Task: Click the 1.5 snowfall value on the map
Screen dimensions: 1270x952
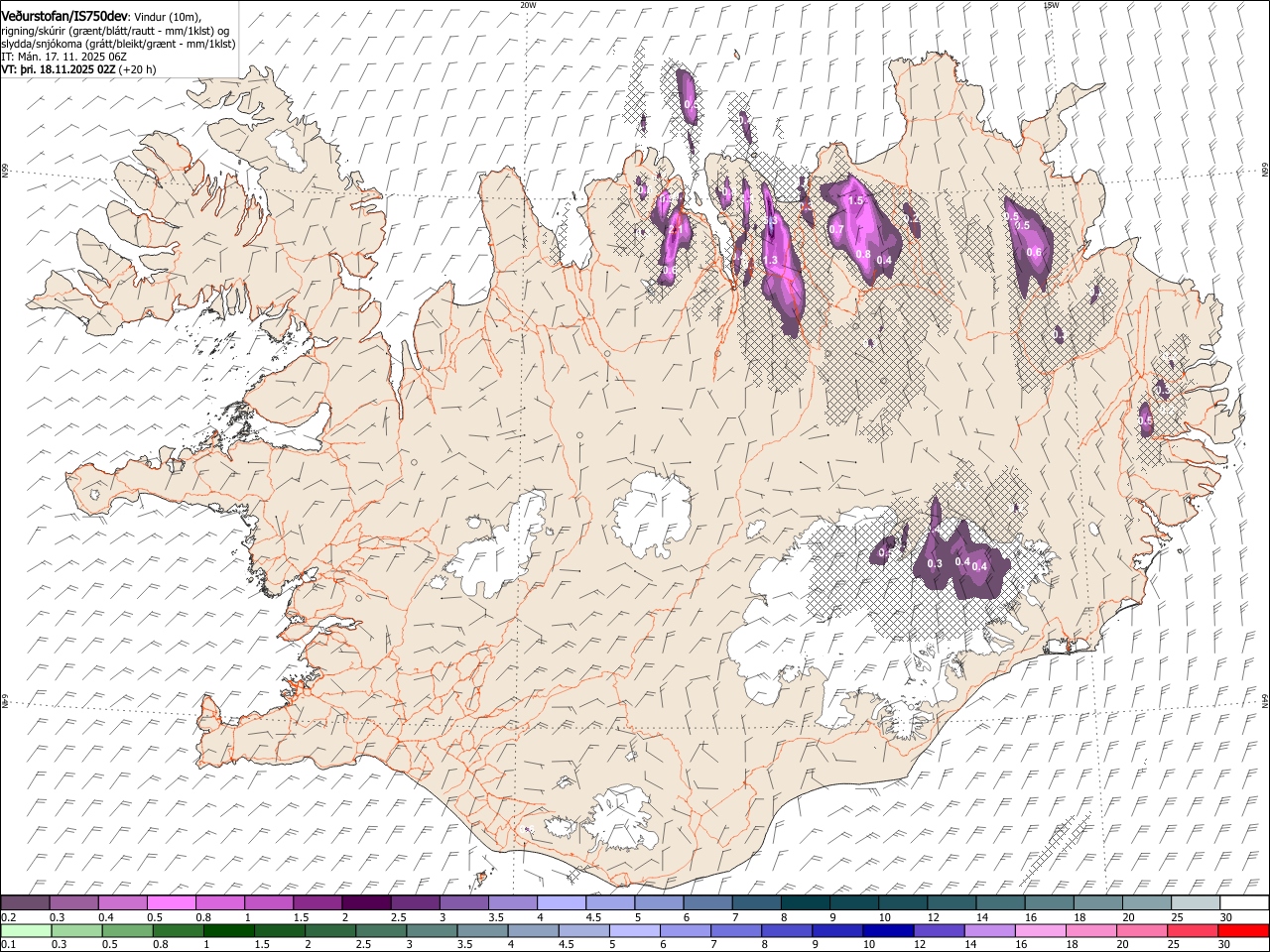Action: (x=857, y=201)
